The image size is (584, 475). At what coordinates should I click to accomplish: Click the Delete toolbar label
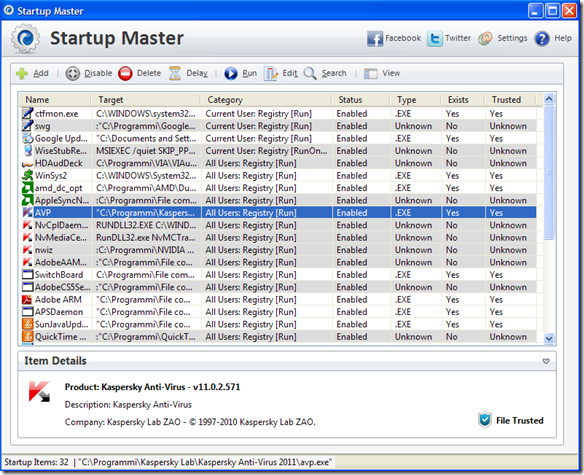tap(149, 73)
